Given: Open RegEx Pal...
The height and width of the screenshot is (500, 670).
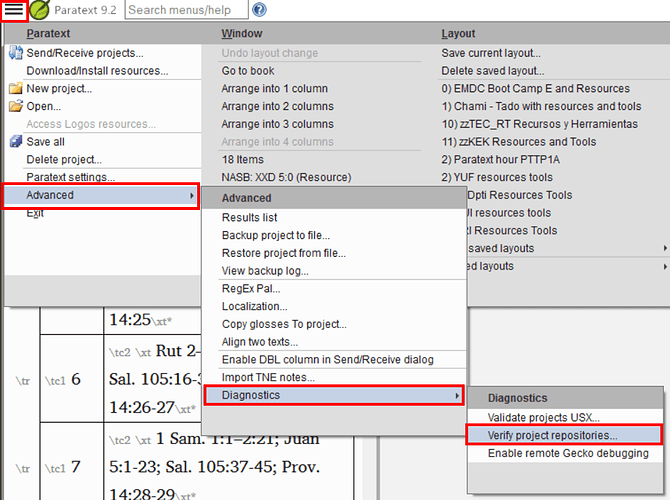Looking at the screenshot, I should (251, 288).
